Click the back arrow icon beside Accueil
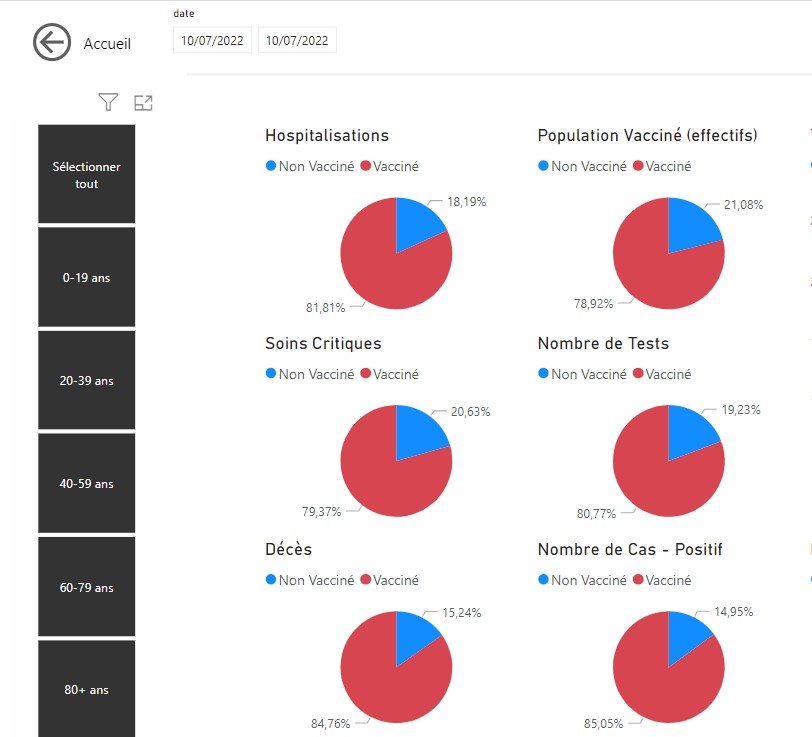The width and height of the screenshot is (812, 737). point(52,43)
